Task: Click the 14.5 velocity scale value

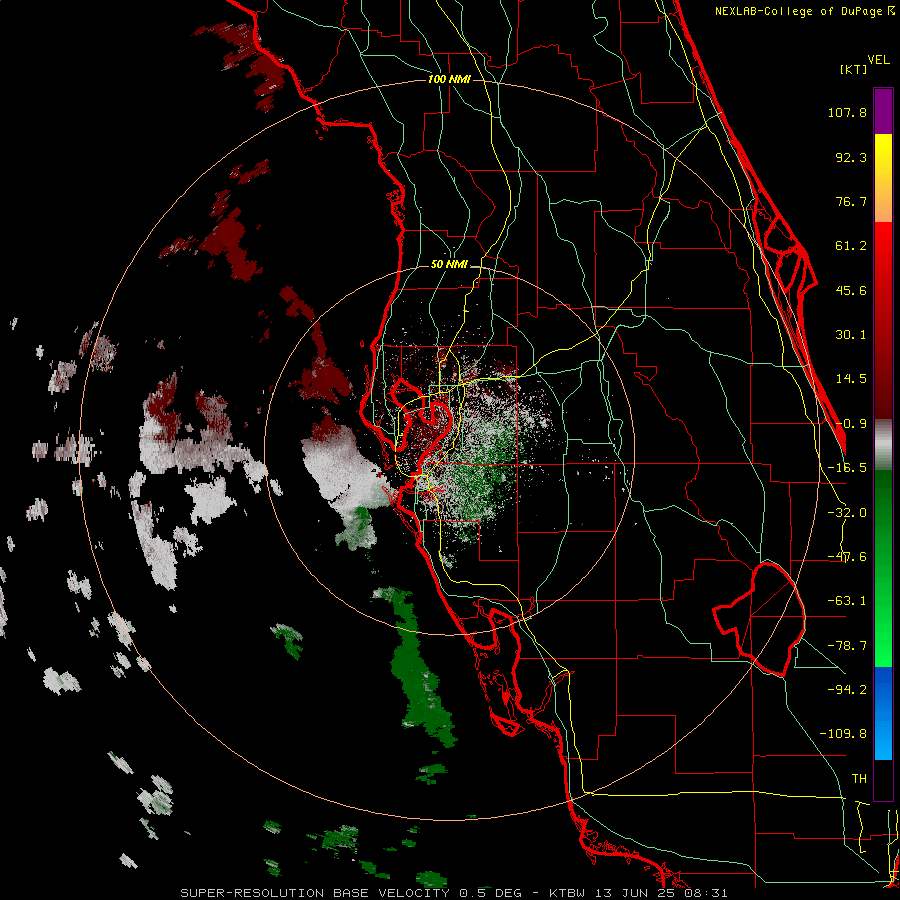Action: pyautogui.click(x=851, y=379)
